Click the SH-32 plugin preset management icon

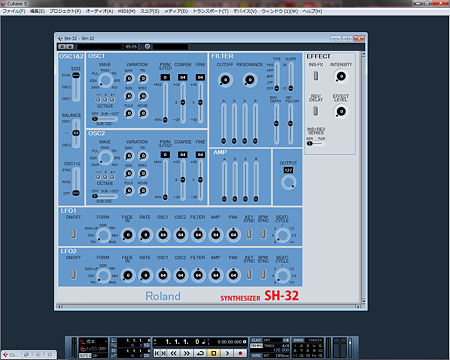point(147,47)
